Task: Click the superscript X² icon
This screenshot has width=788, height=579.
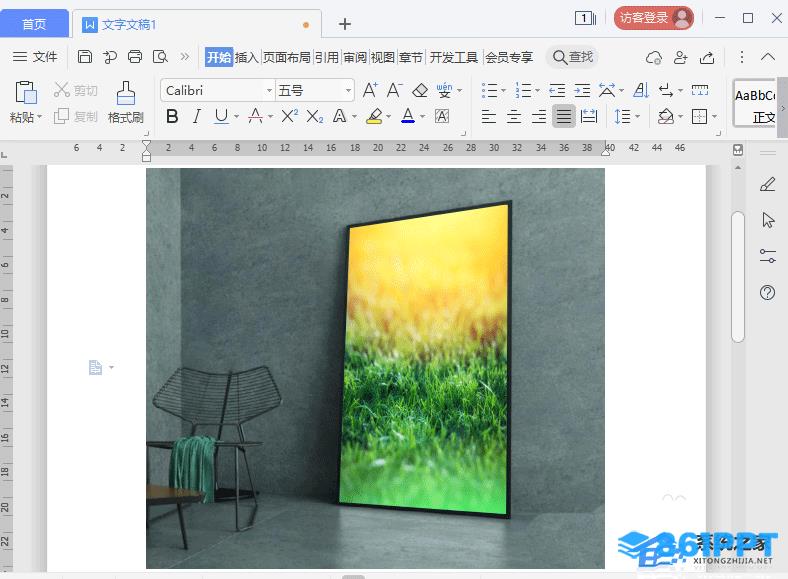Action: click(x=289, y=117)
